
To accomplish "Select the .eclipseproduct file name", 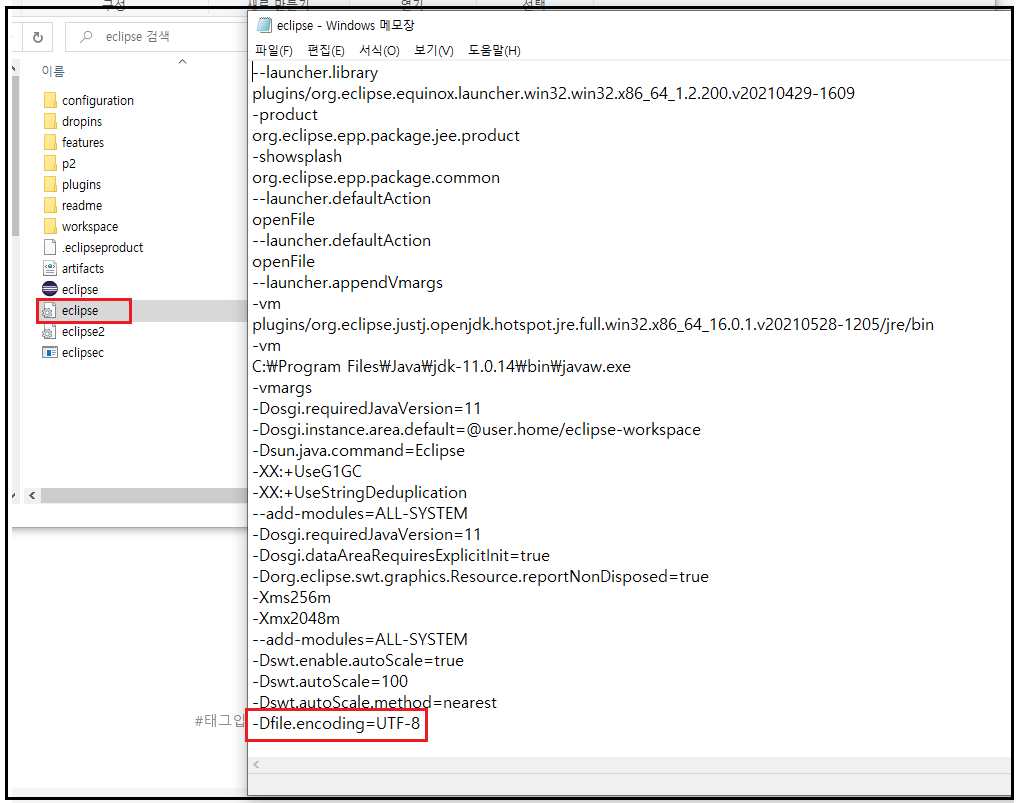I will tap(102, 247).
